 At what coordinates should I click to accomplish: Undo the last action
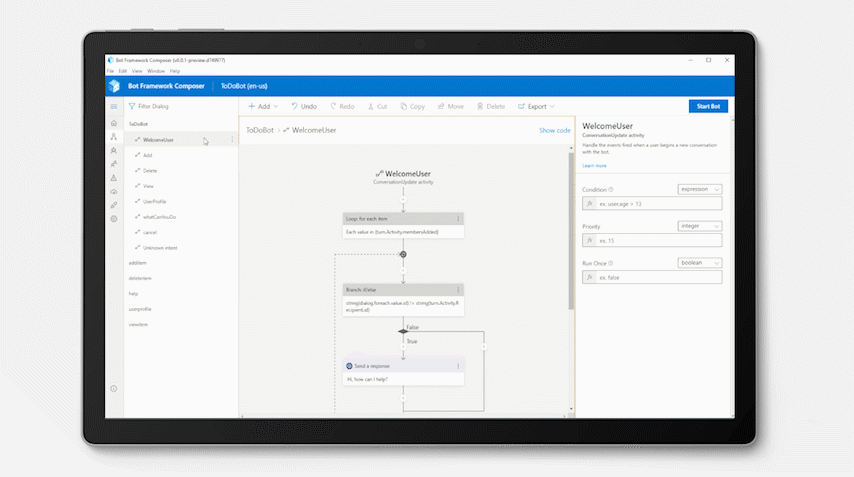pyautogui.click(x=304, y=106)
